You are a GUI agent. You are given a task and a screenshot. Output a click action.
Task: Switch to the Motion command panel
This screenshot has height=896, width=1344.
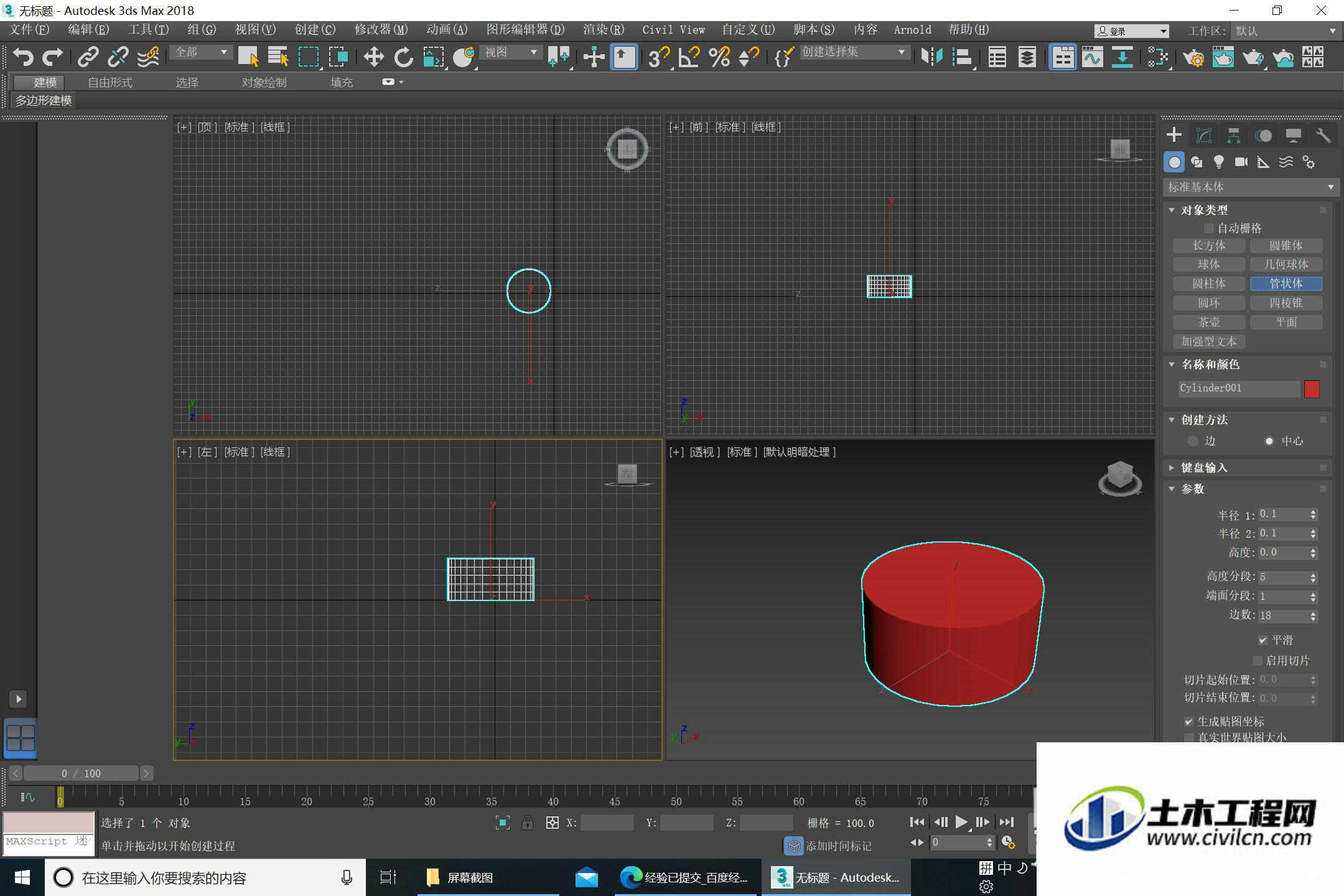click(1264, 136)
